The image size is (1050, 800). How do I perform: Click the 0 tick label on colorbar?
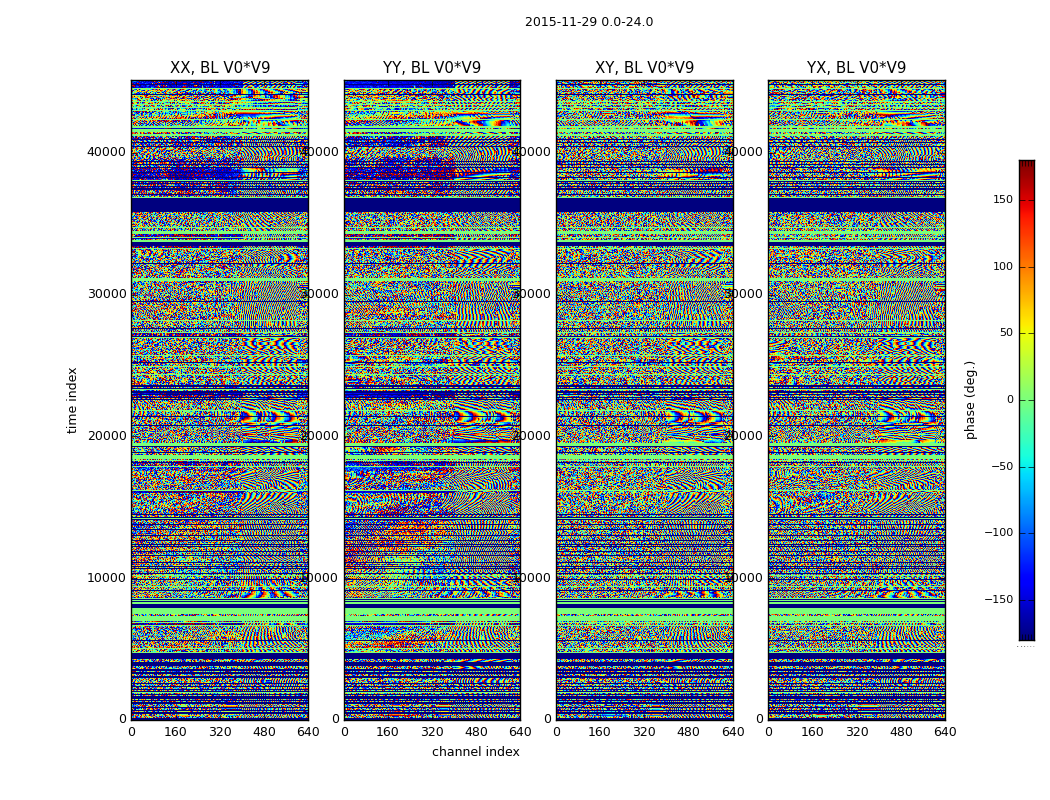pyautogui.click(x=1008, y=400)
